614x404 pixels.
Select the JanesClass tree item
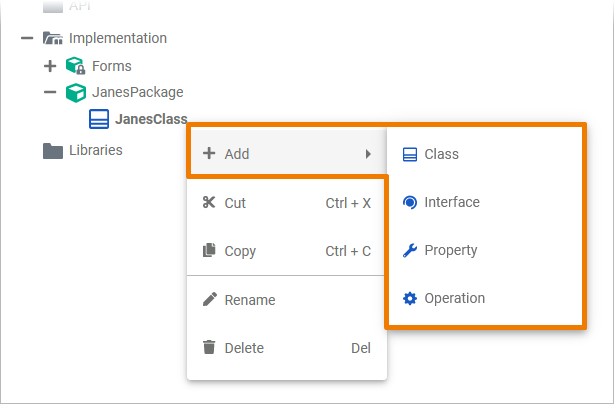click(150, 120)
